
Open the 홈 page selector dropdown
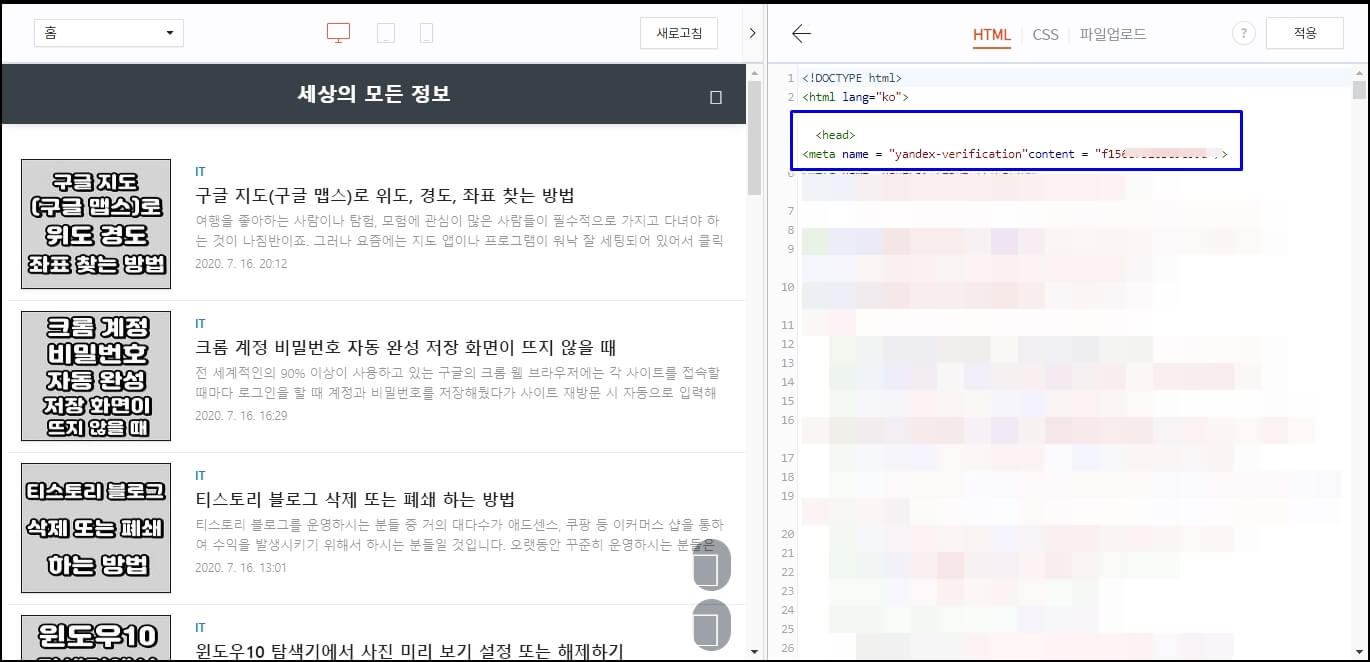coord(109,33)
